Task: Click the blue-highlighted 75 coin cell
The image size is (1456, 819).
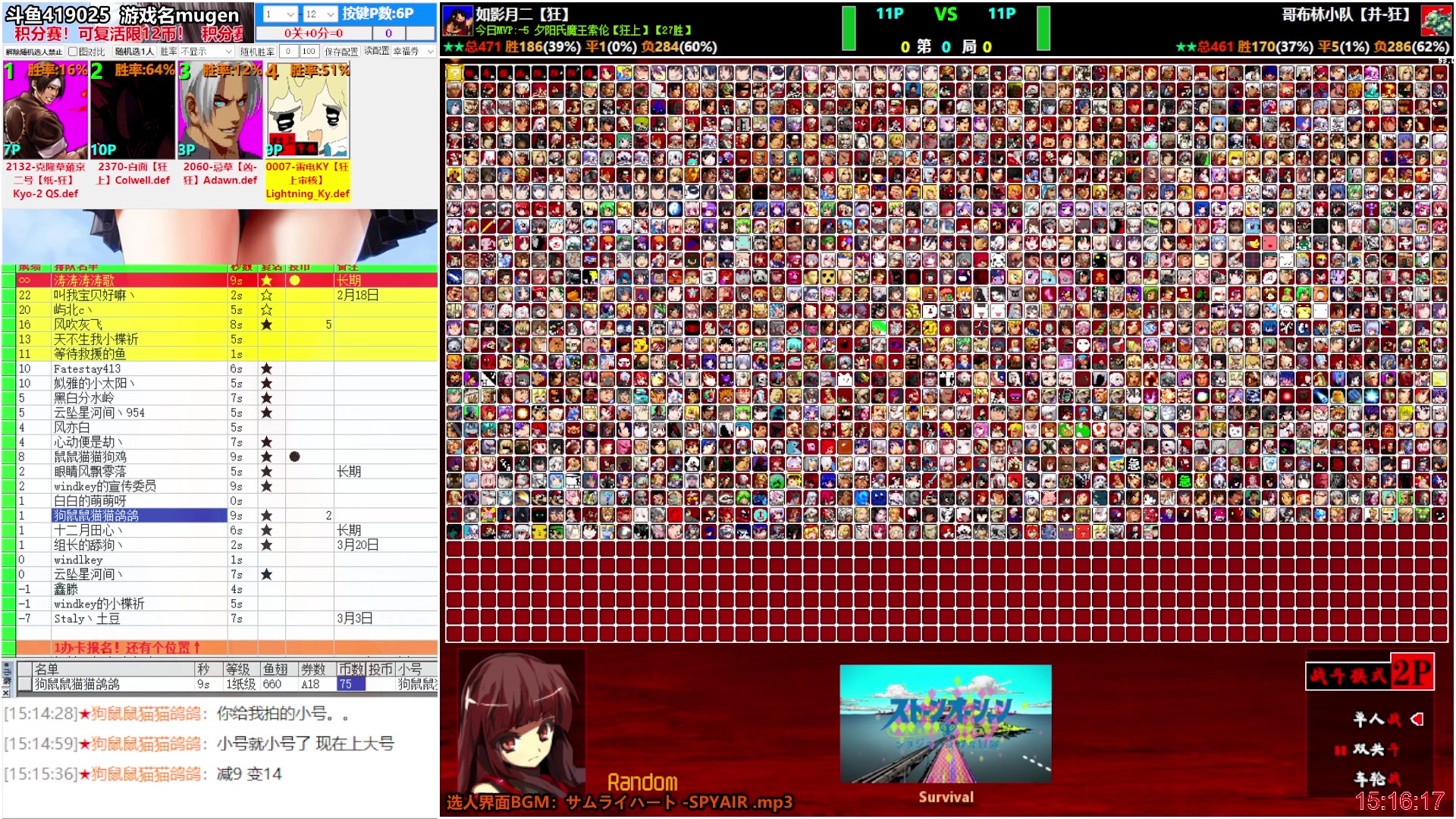Action: (x=351, y=684)
